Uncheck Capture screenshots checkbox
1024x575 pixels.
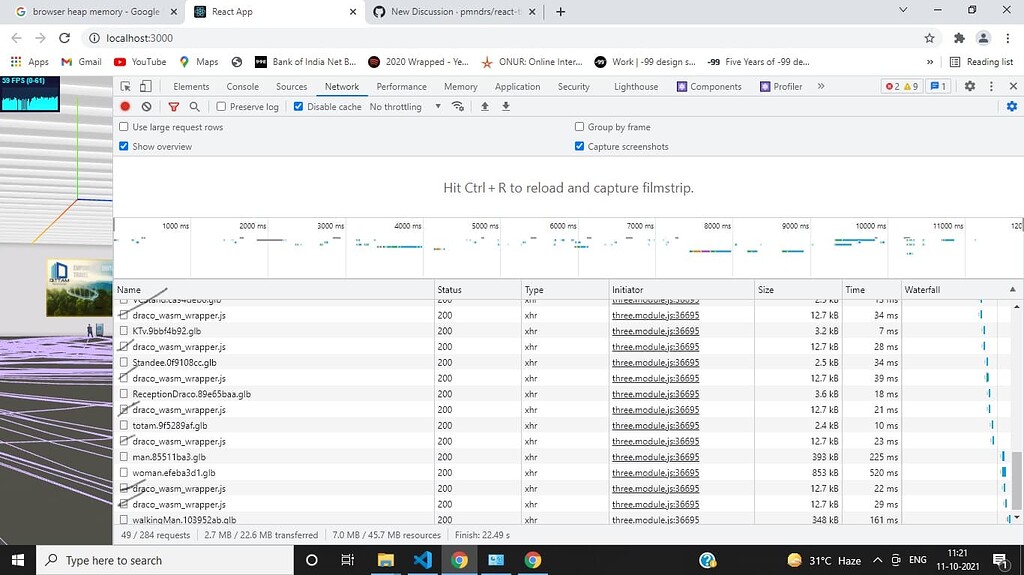tap(579, 146)
